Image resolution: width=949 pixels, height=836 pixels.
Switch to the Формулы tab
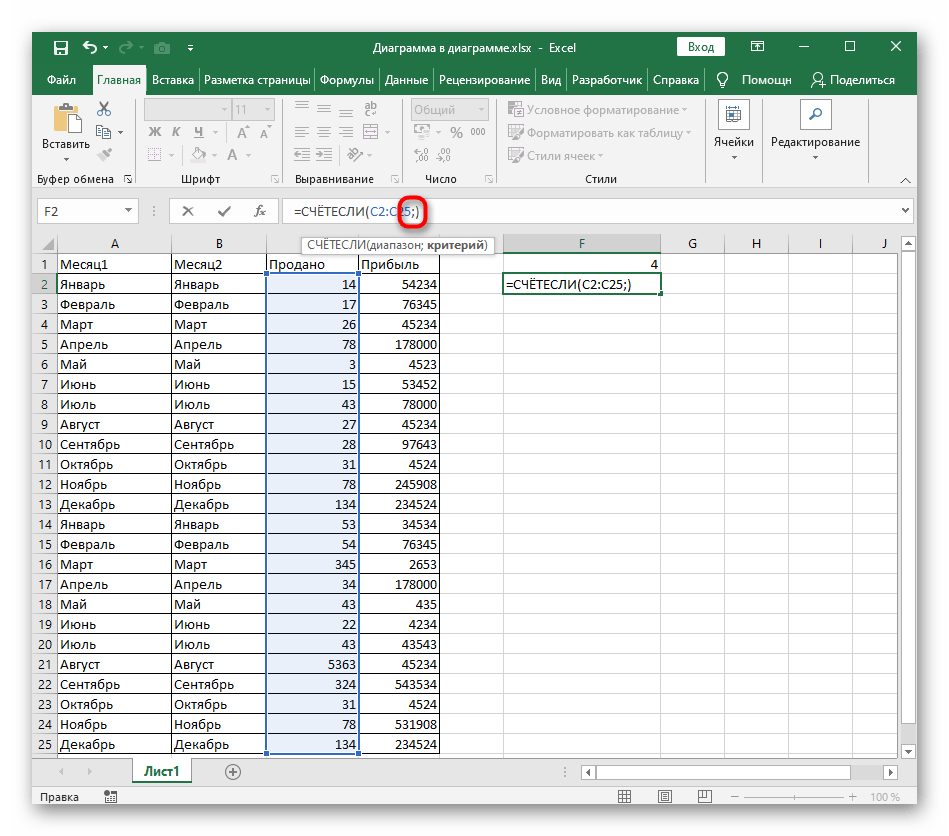(347, 80)
